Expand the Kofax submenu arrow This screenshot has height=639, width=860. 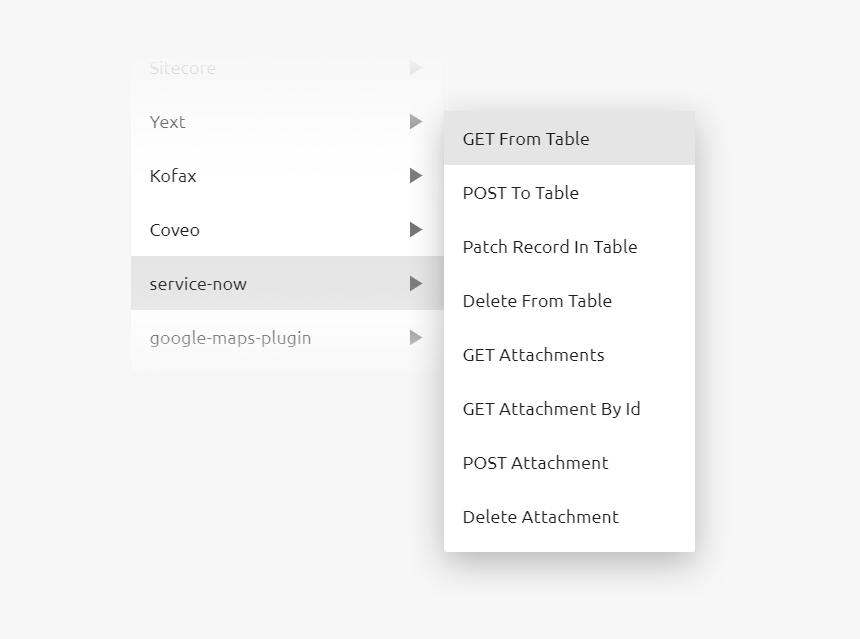(416, 176)
